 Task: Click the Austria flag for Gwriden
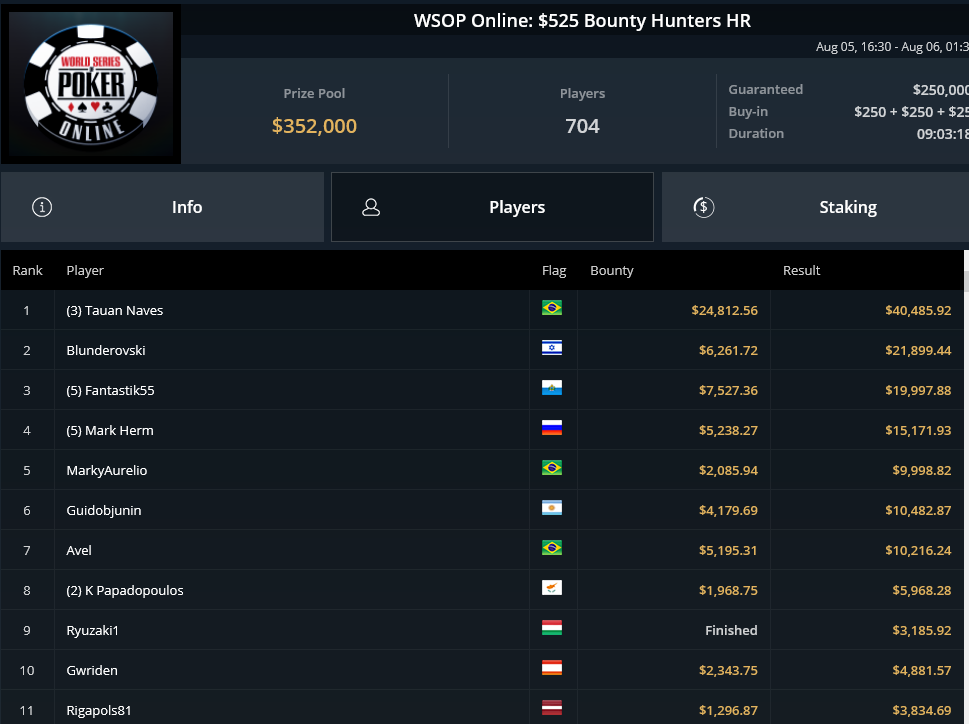(x=552, y=668)
